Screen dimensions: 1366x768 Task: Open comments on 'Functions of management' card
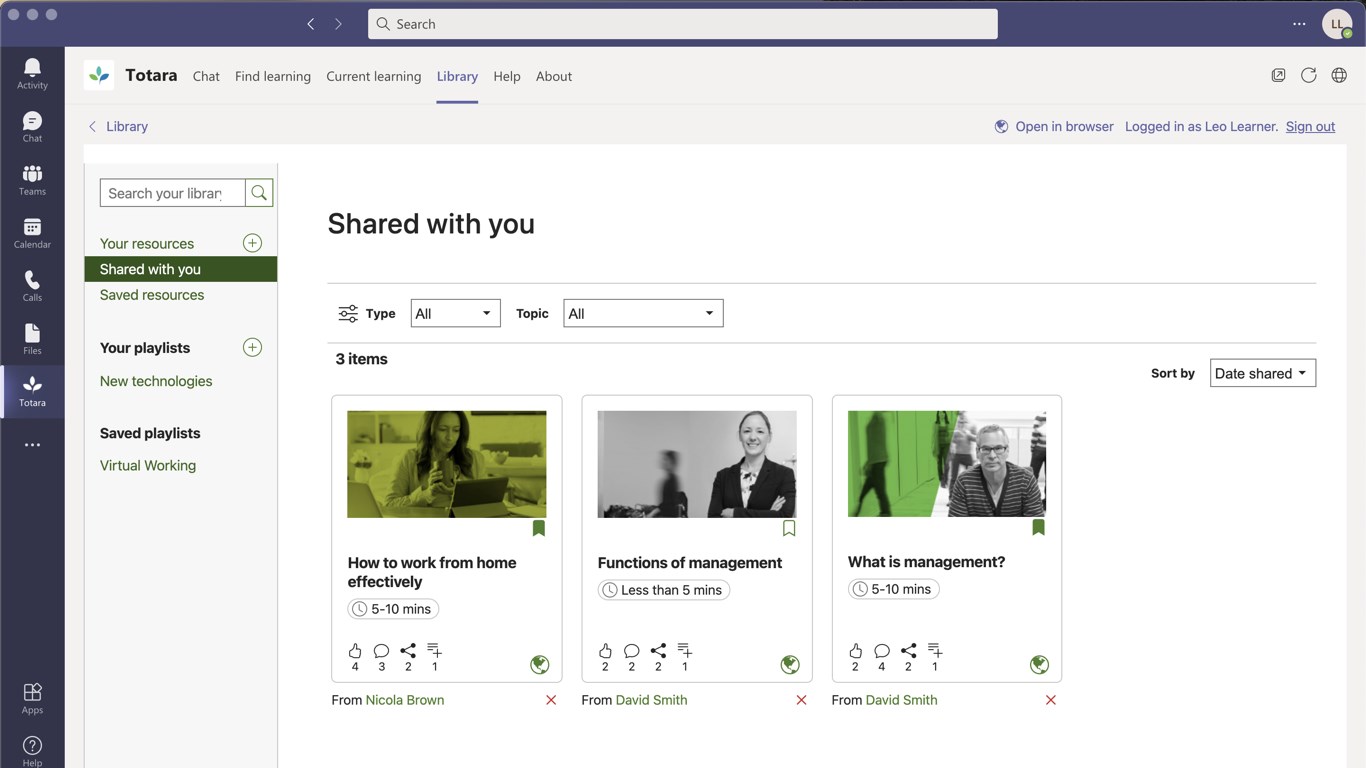pos(631,651)
